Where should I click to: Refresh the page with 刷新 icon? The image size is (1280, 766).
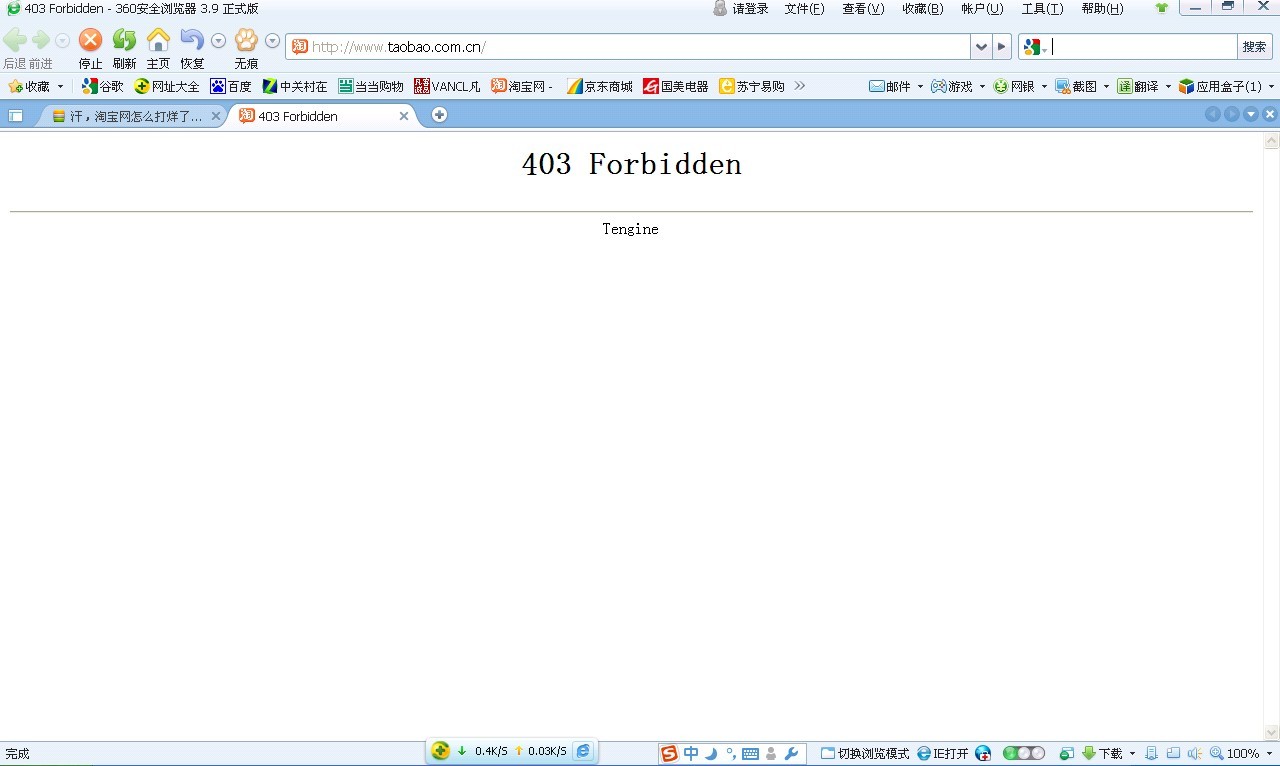(x=124, y=41)
